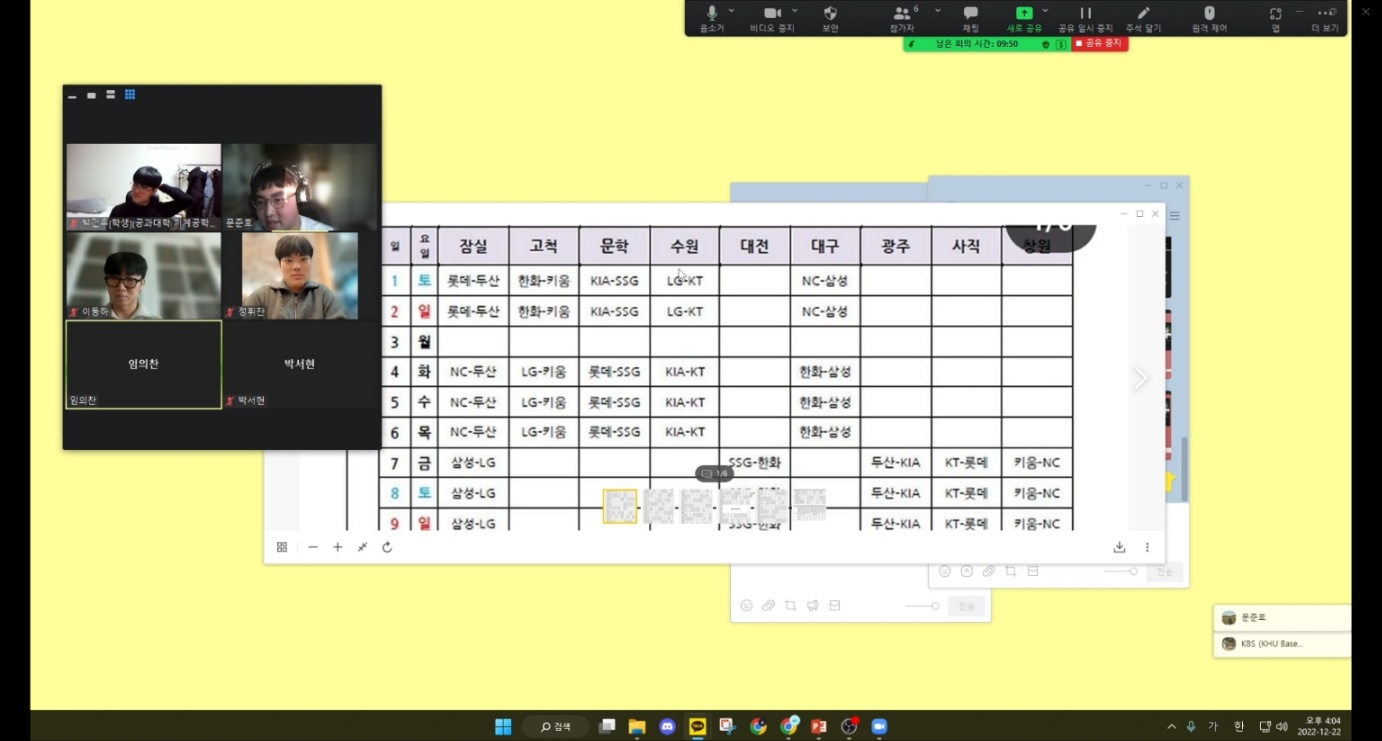Open KBS (KHU Base... chat notification
The image size is (1382, 741).
tap(1282, 644)
